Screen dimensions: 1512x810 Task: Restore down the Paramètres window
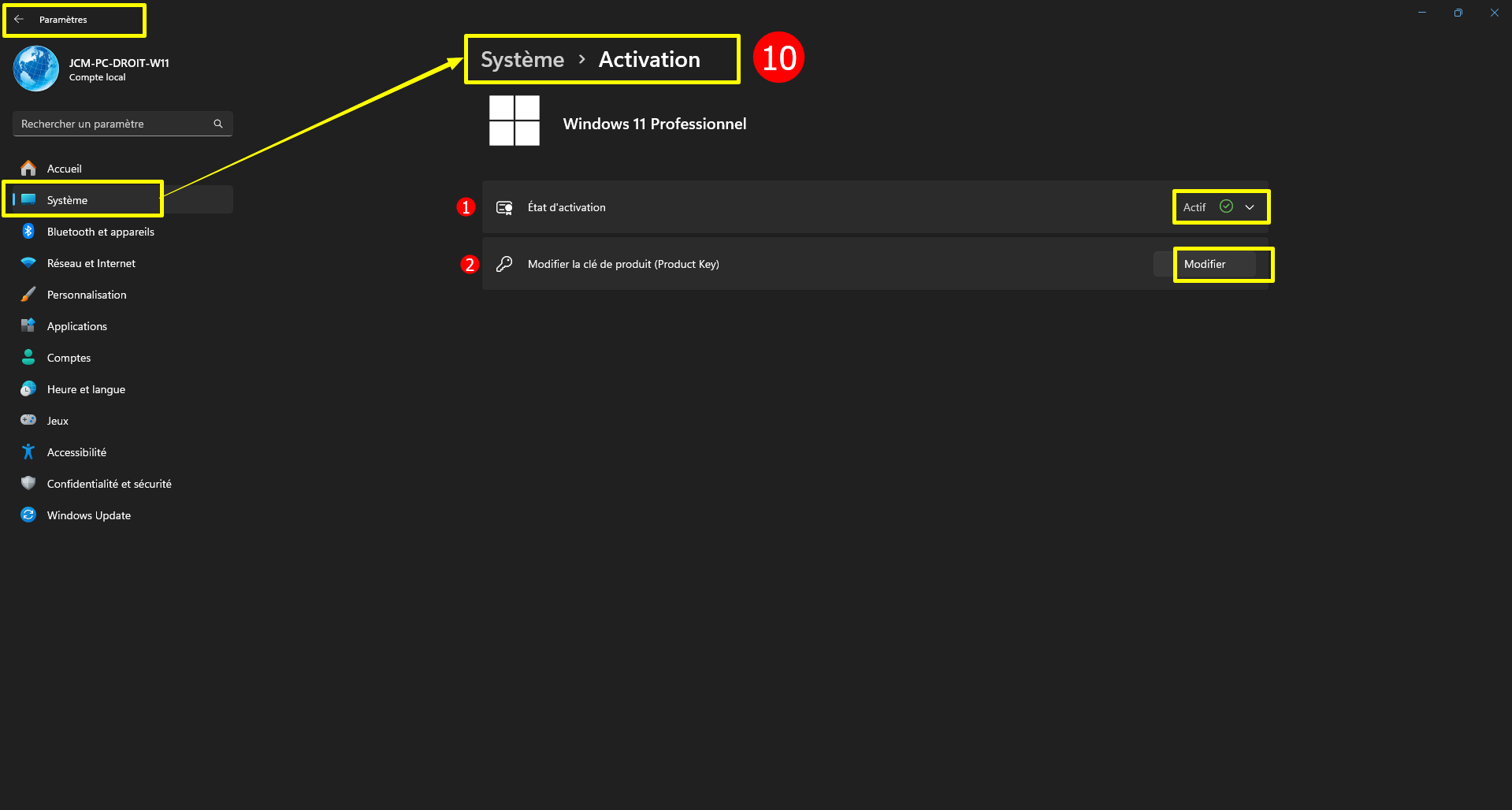tap(1458, 13)
